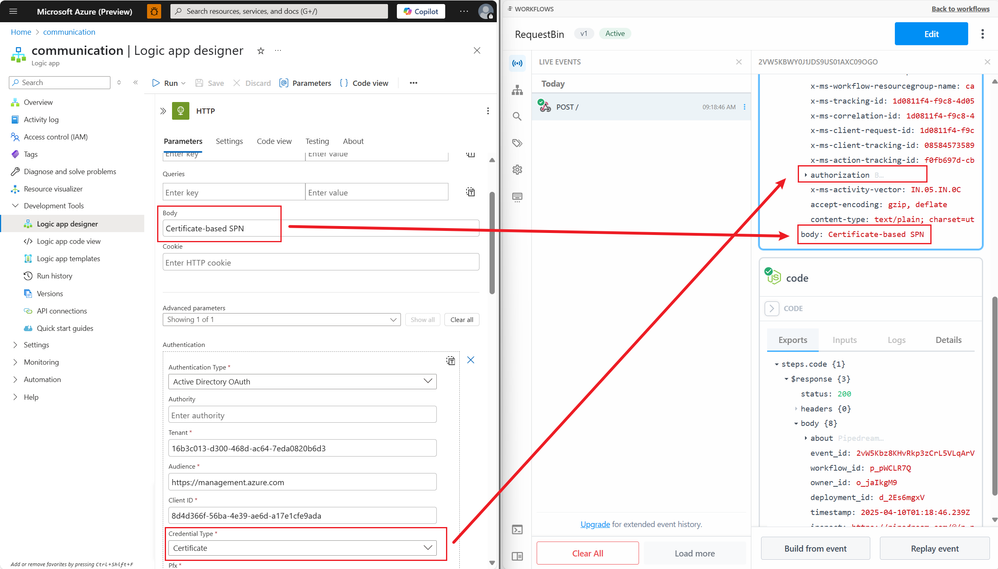
Task: Click Parameters in the designer toolbar
Action: click(x=305, y=83)
